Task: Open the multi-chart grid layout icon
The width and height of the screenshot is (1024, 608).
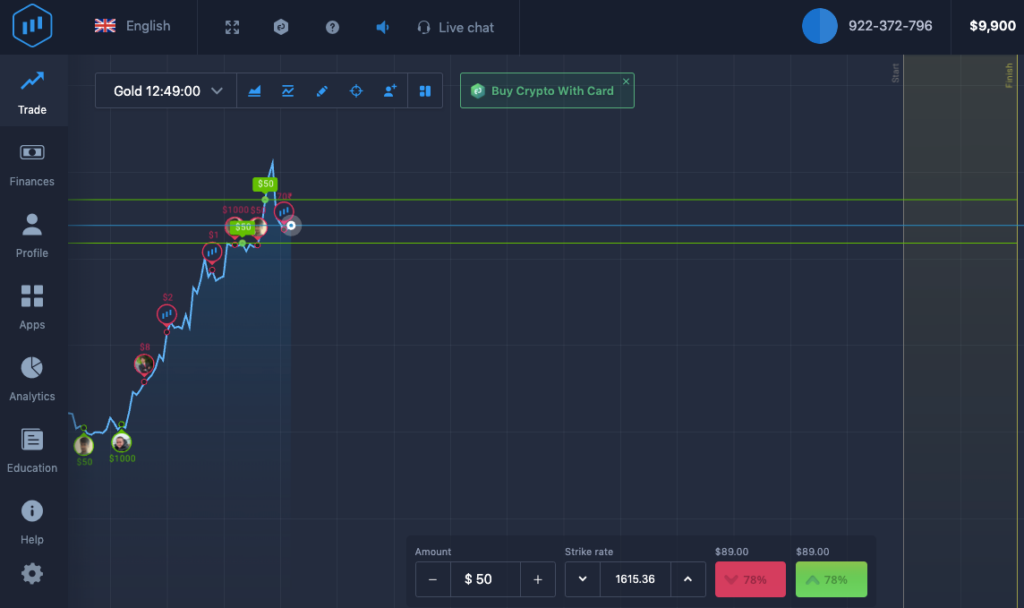Action: tap(424, 90)
